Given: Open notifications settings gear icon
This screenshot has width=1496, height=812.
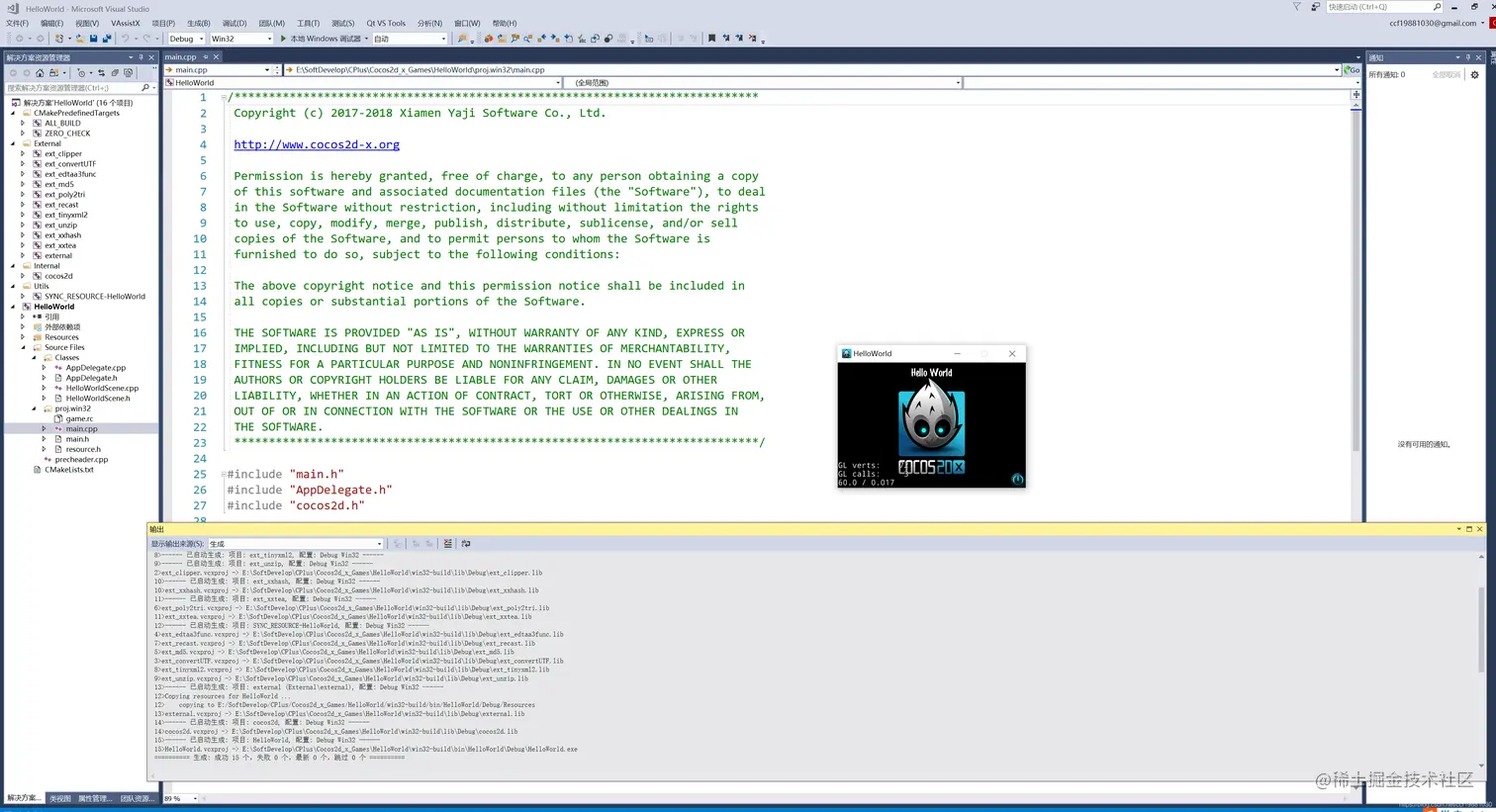Looking at the screenshot, I should tap(1474, 75).
